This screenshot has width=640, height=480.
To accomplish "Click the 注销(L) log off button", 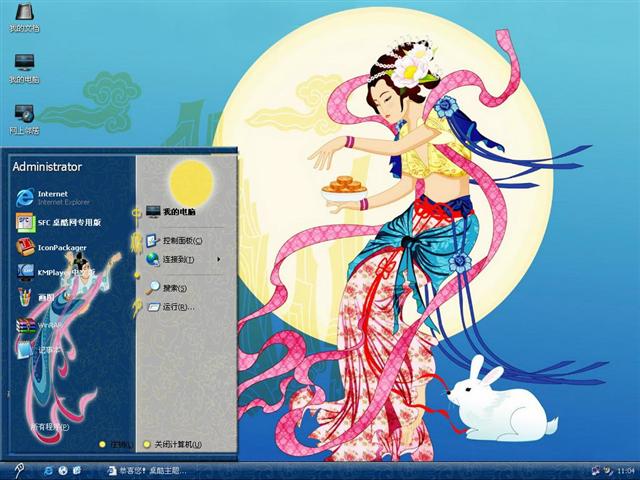I will 116,444.
